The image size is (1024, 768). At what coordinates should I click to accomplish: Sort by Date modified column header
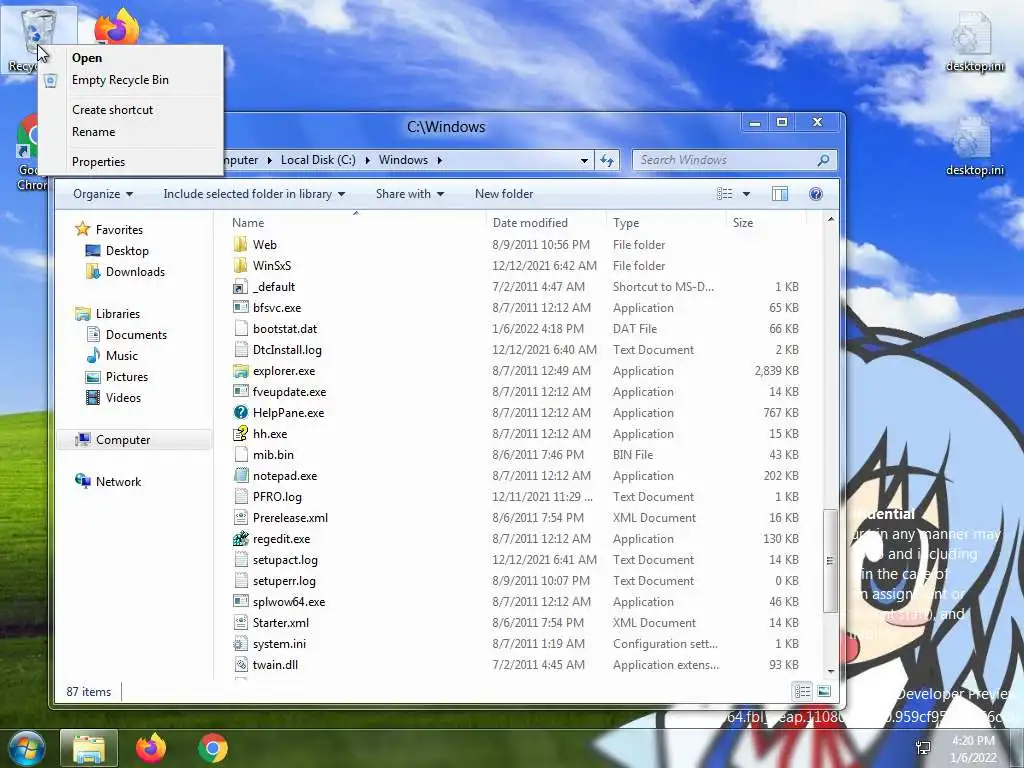tap(546, 223)
